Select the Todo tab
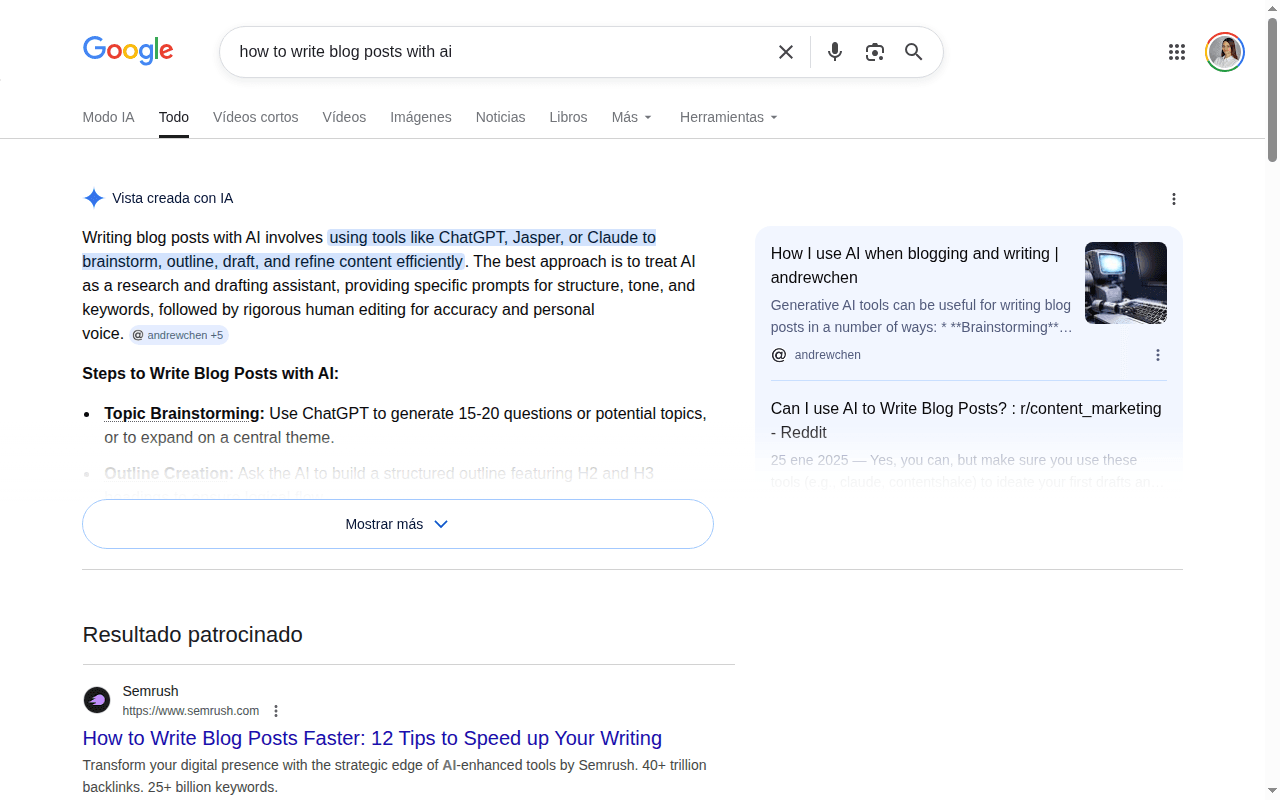This screenshot has height=800, width=1280. [174, 117]
